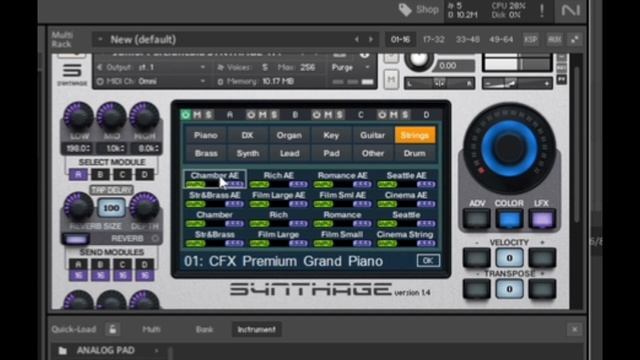The height and width of the screenshot is (360, 640).
Task: Close the Quick-Load panel
Action: click(574, 329)
